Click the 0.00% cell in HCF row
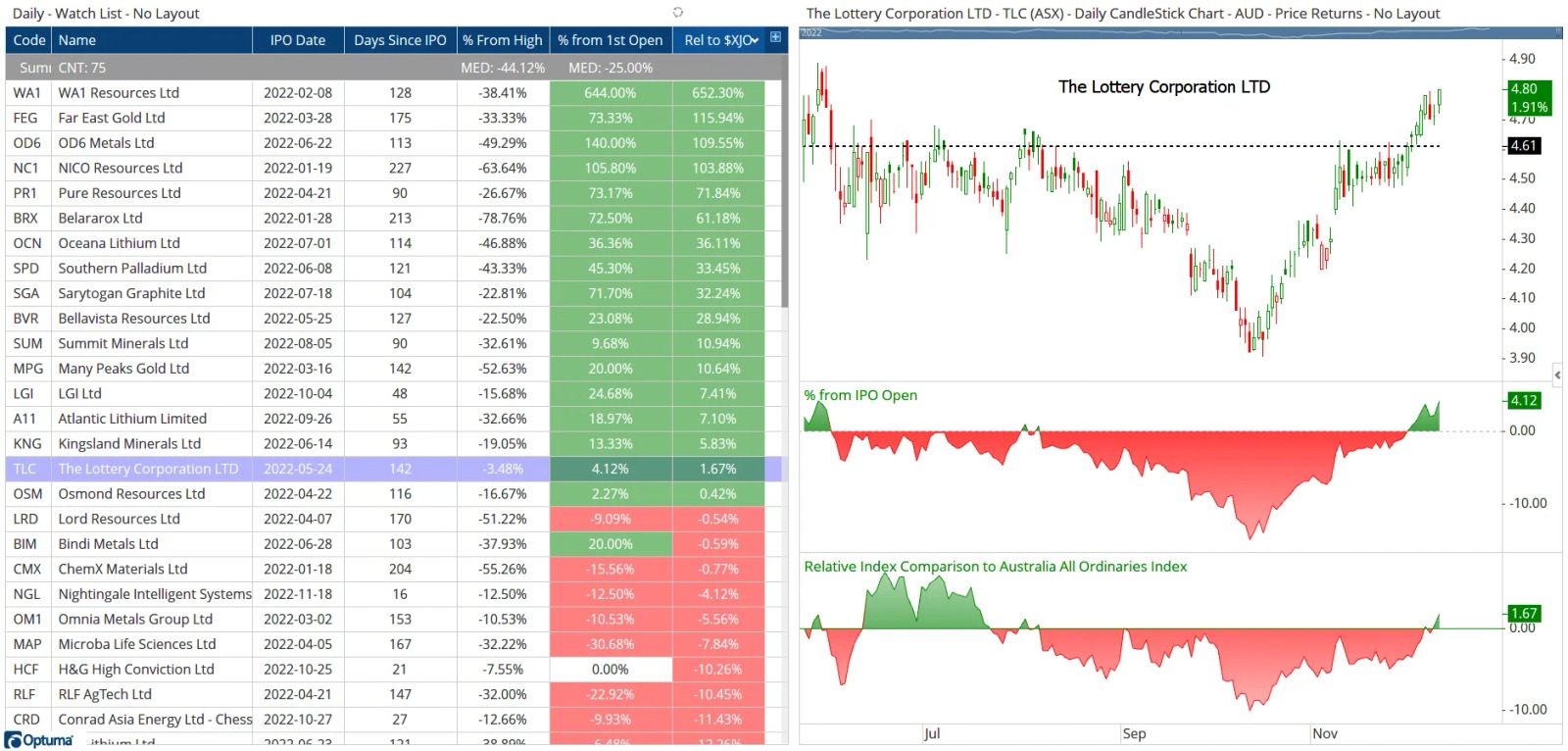 (x=611, y=670)
